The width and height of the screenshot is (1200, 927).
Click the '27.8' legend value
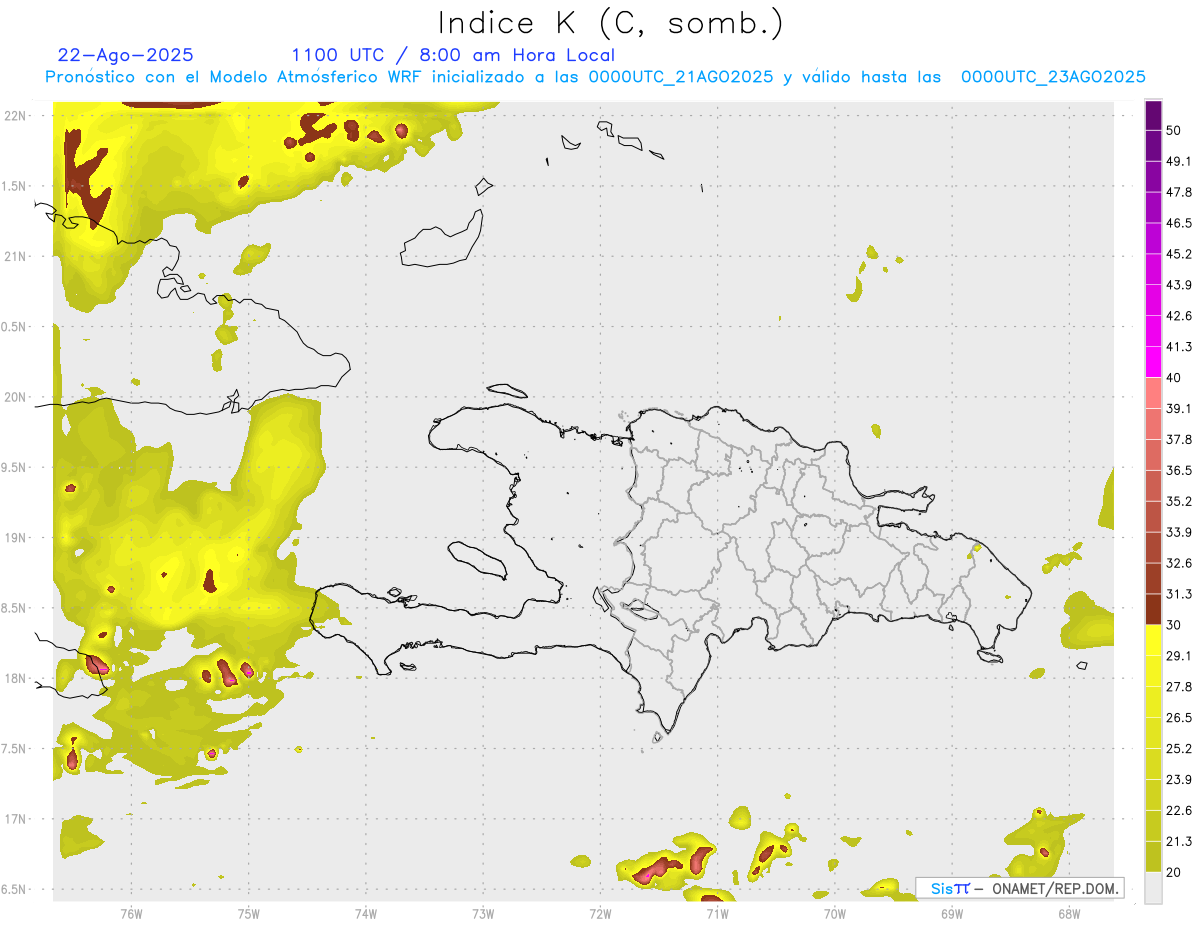pyautogui.click(x=1179, y=687)
